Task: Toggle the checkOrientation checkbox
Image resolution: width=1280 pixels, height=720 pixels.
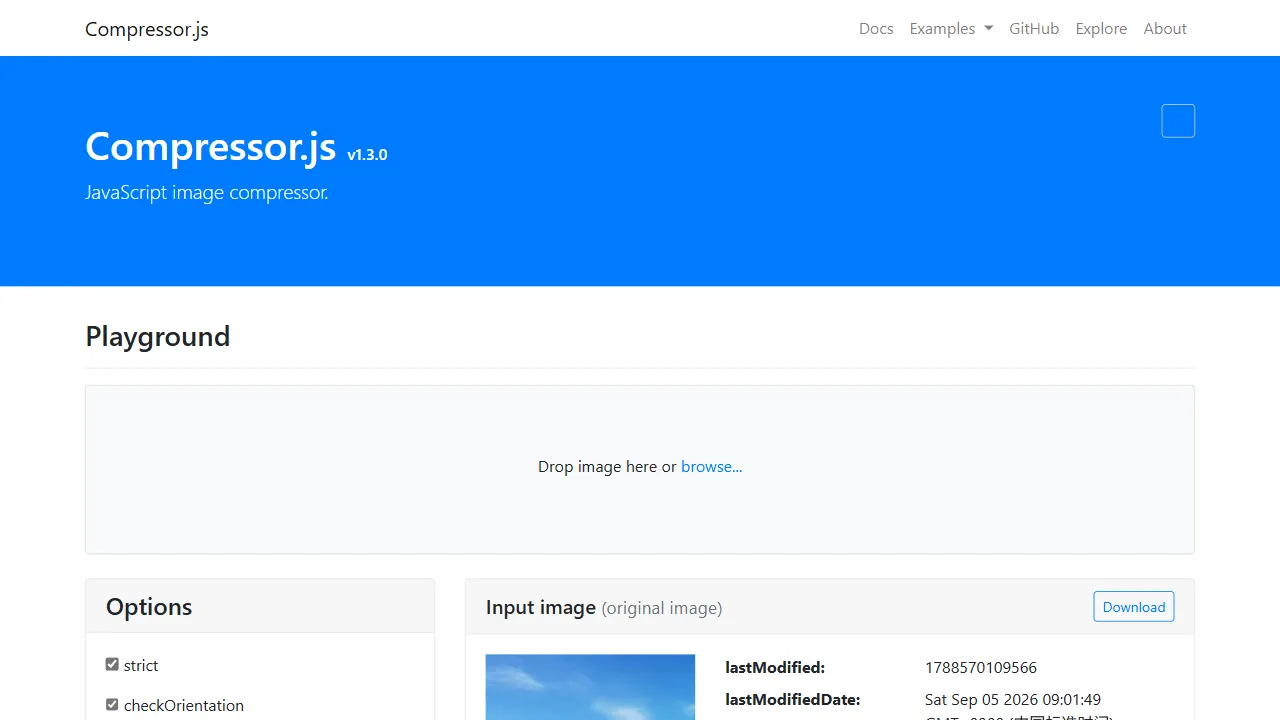Action: (112, 704)
